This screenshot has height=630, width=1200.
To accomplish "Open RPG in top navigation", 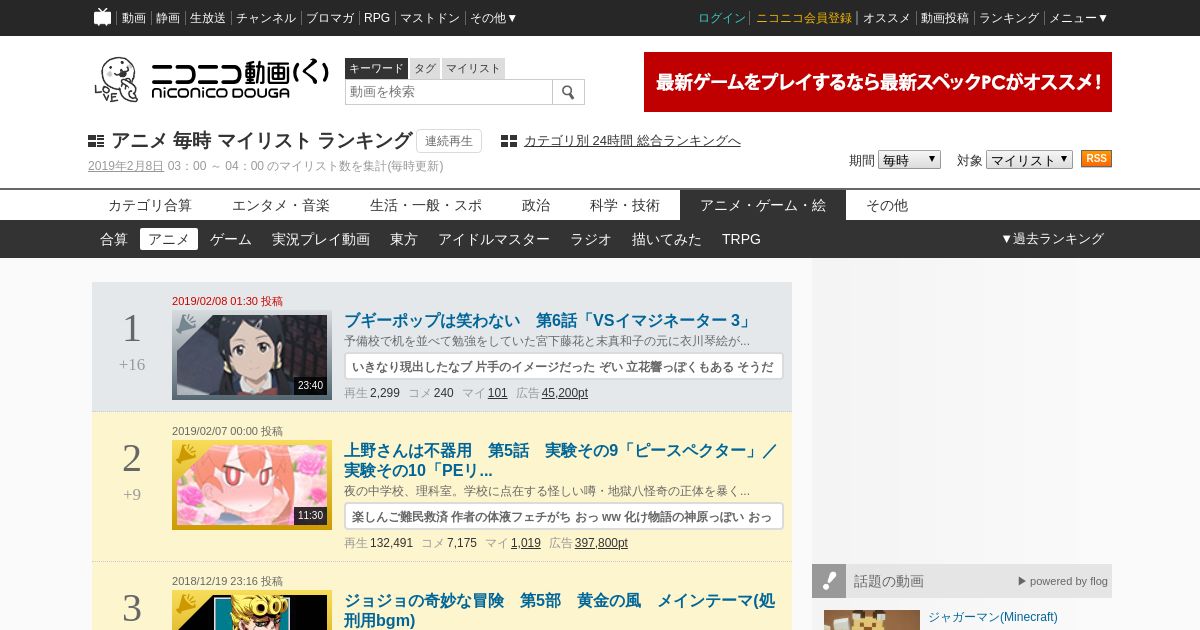I will pos(377,18).
